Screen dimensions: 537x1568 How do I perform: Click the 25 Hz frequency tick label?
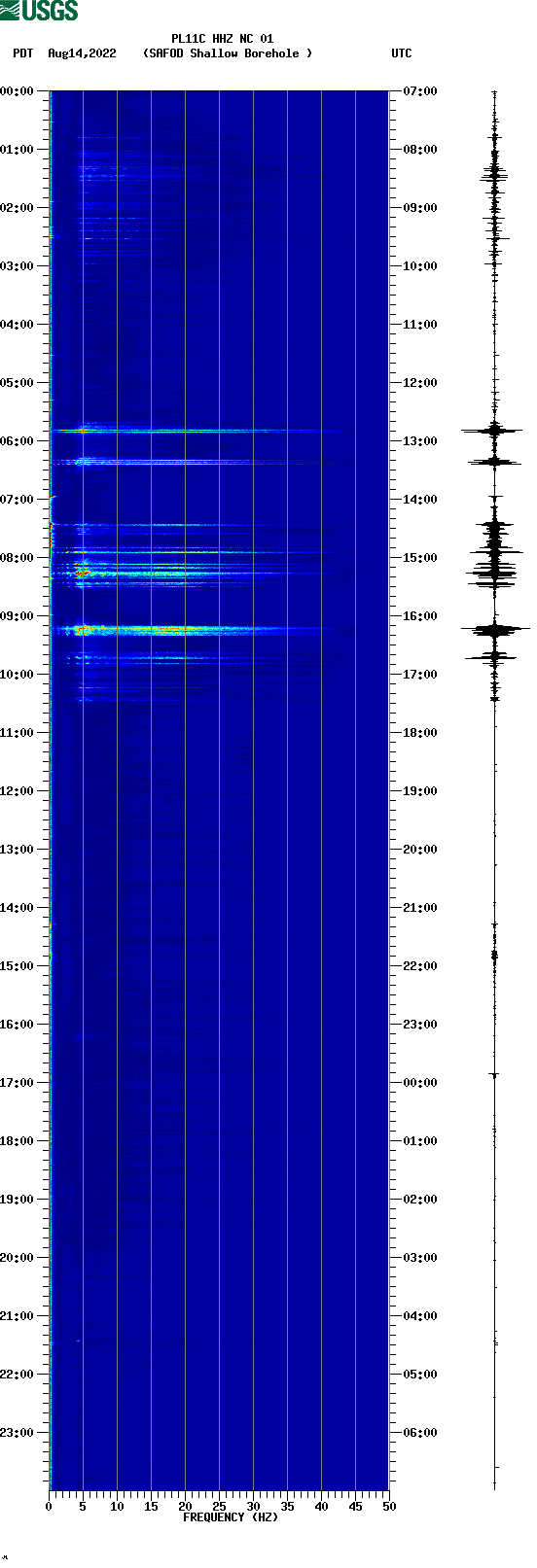coord(219,1507)
